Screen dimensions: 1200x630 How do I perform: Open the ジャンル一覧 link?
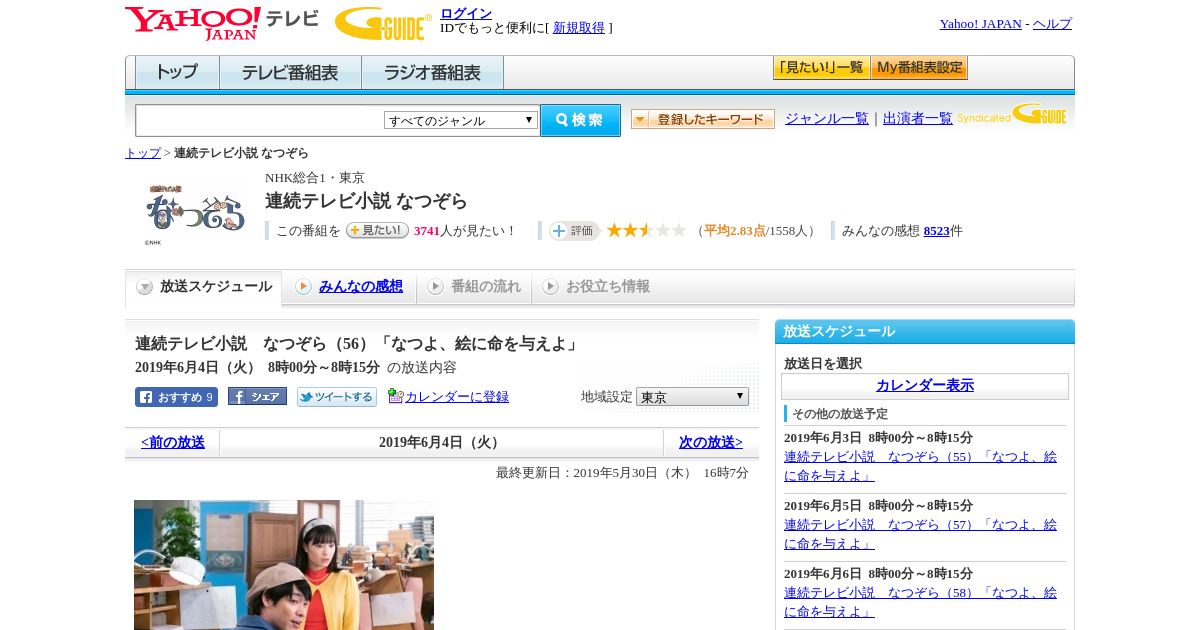(x=826, y=119)
